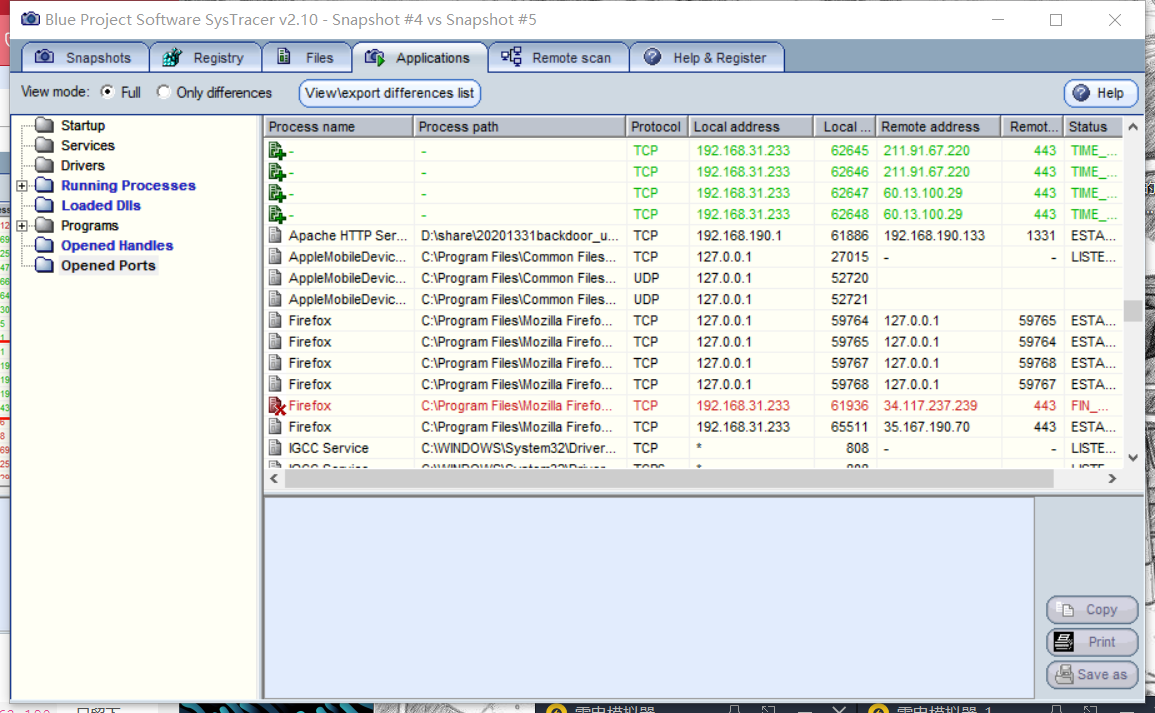
Task: Click the added-entry icon for port 62647
Action: click(277, 193)
